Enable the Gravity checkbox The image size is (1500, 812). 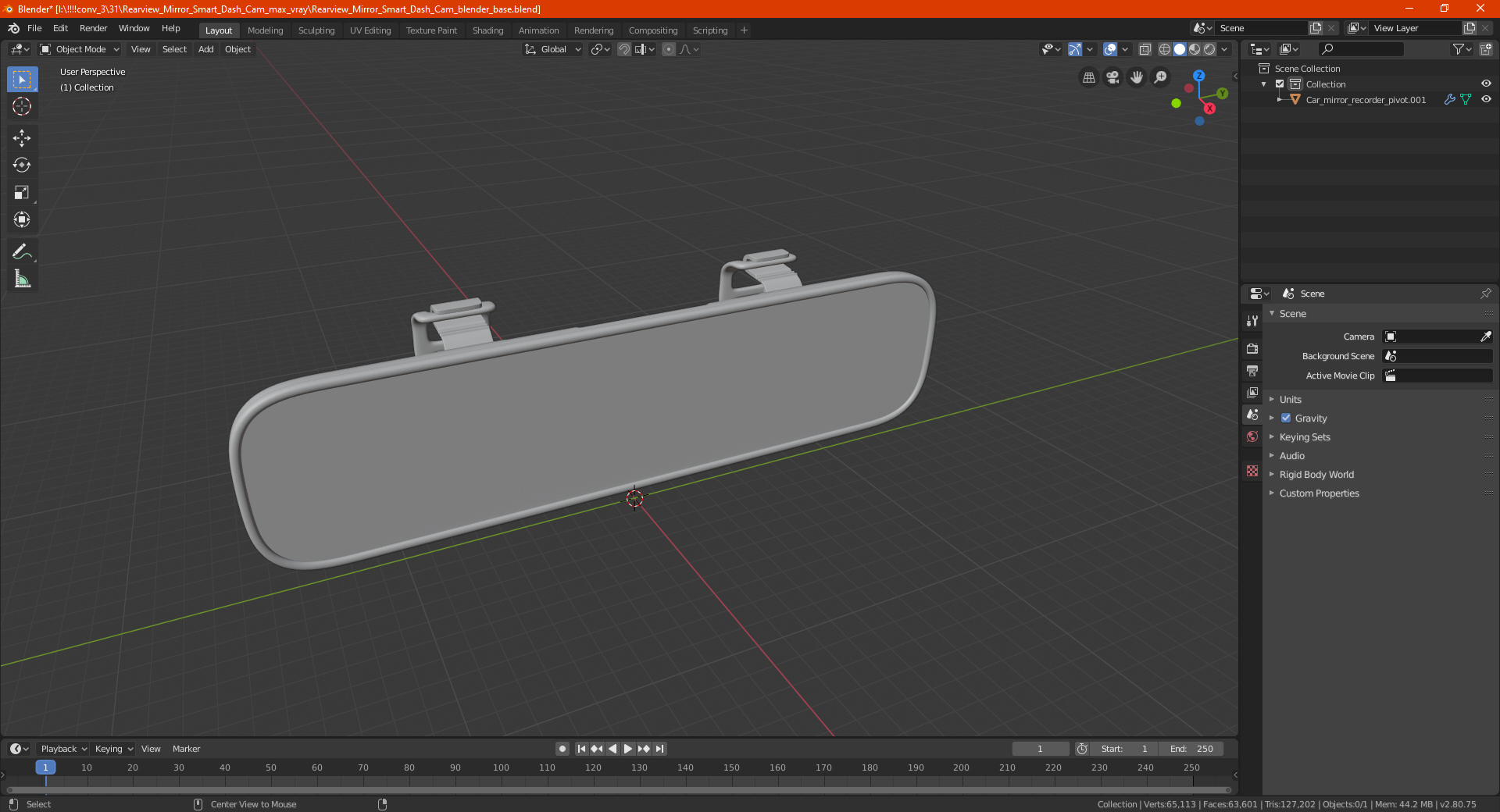click(1286, 418)
